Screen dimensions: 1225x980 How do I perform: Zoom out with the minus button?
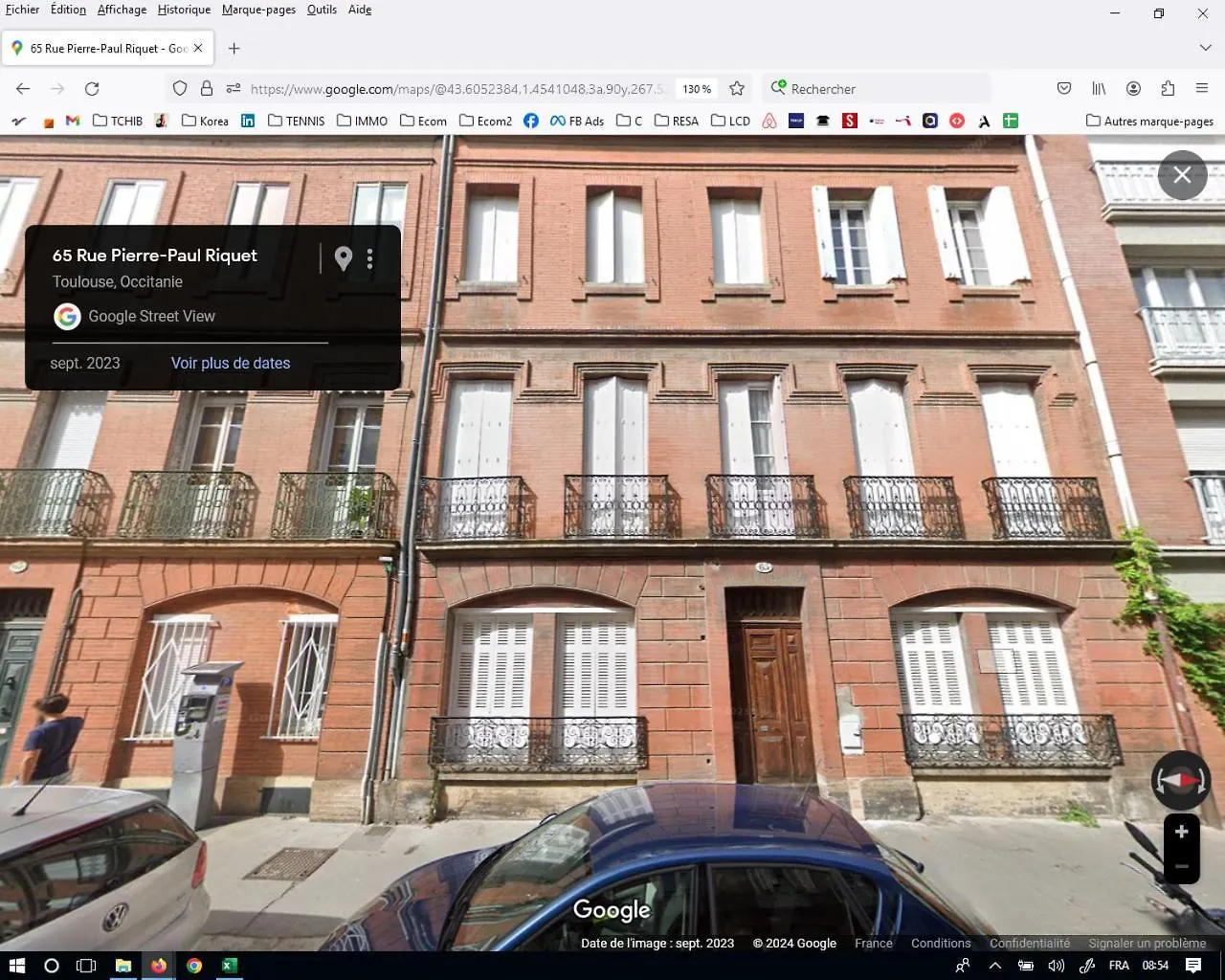1181,867
